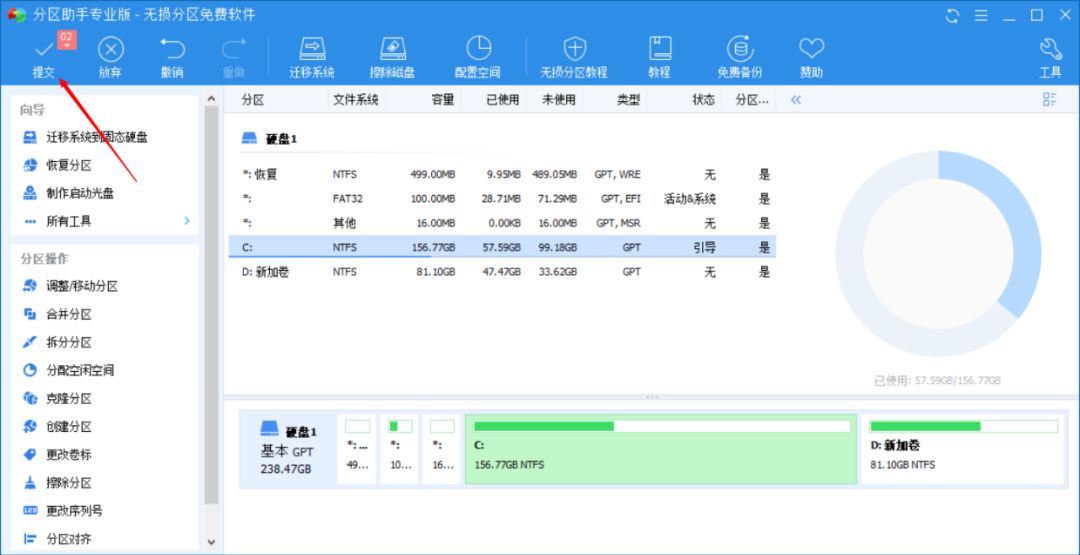Click the 向导 section header
Image resolution: width=1080 pixels, height=555 pixels.
click(x=32, y=110)
